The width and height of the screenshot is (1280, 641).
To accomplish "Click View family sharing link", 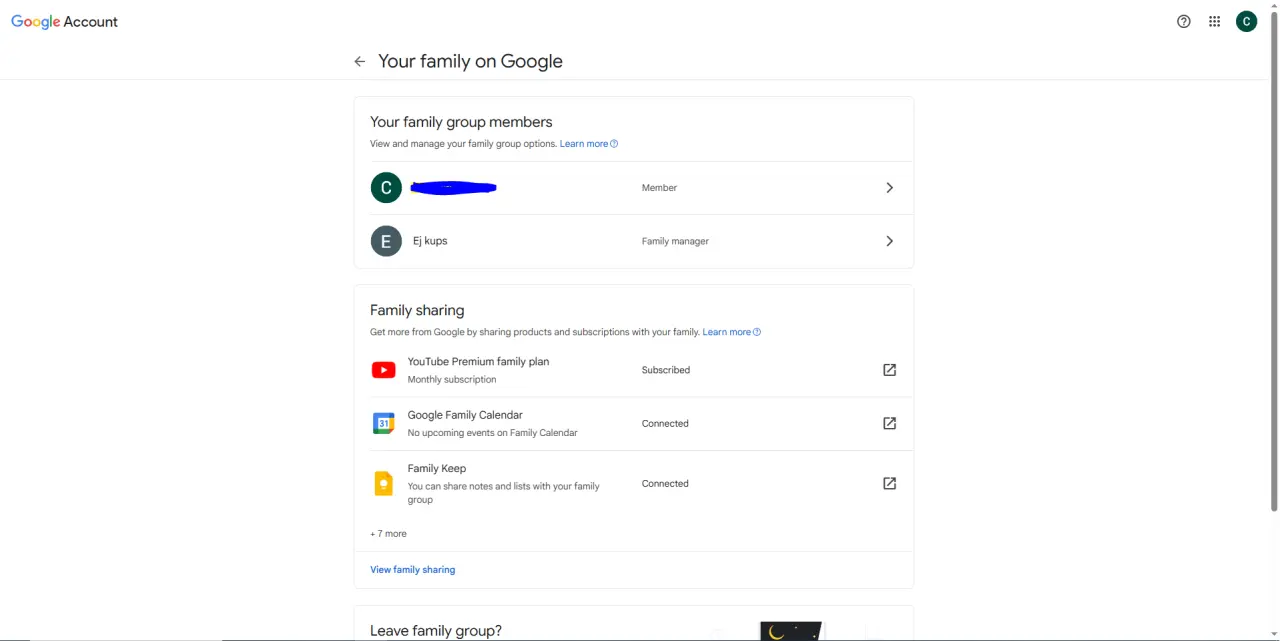I will click(x=412, y=570).
